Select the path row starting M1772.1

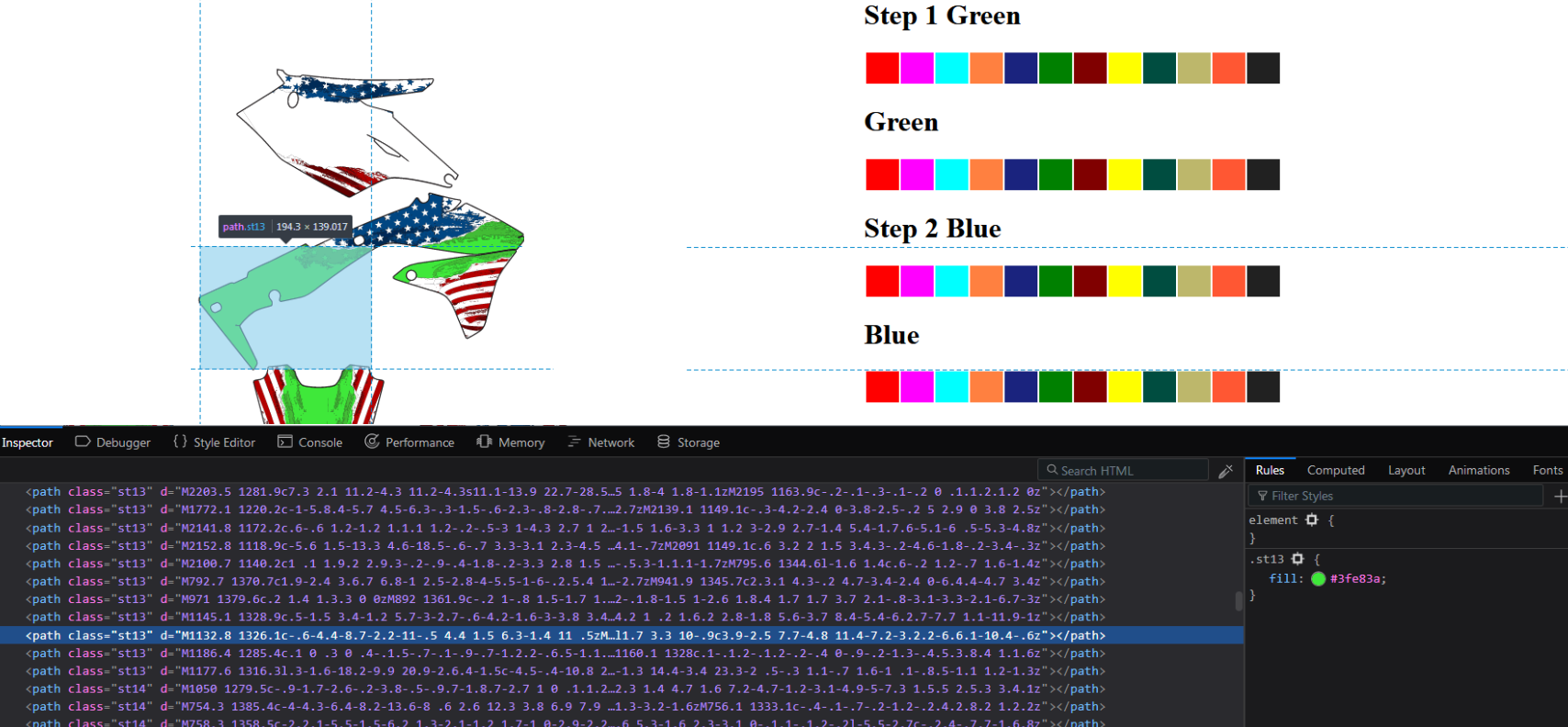622,509
